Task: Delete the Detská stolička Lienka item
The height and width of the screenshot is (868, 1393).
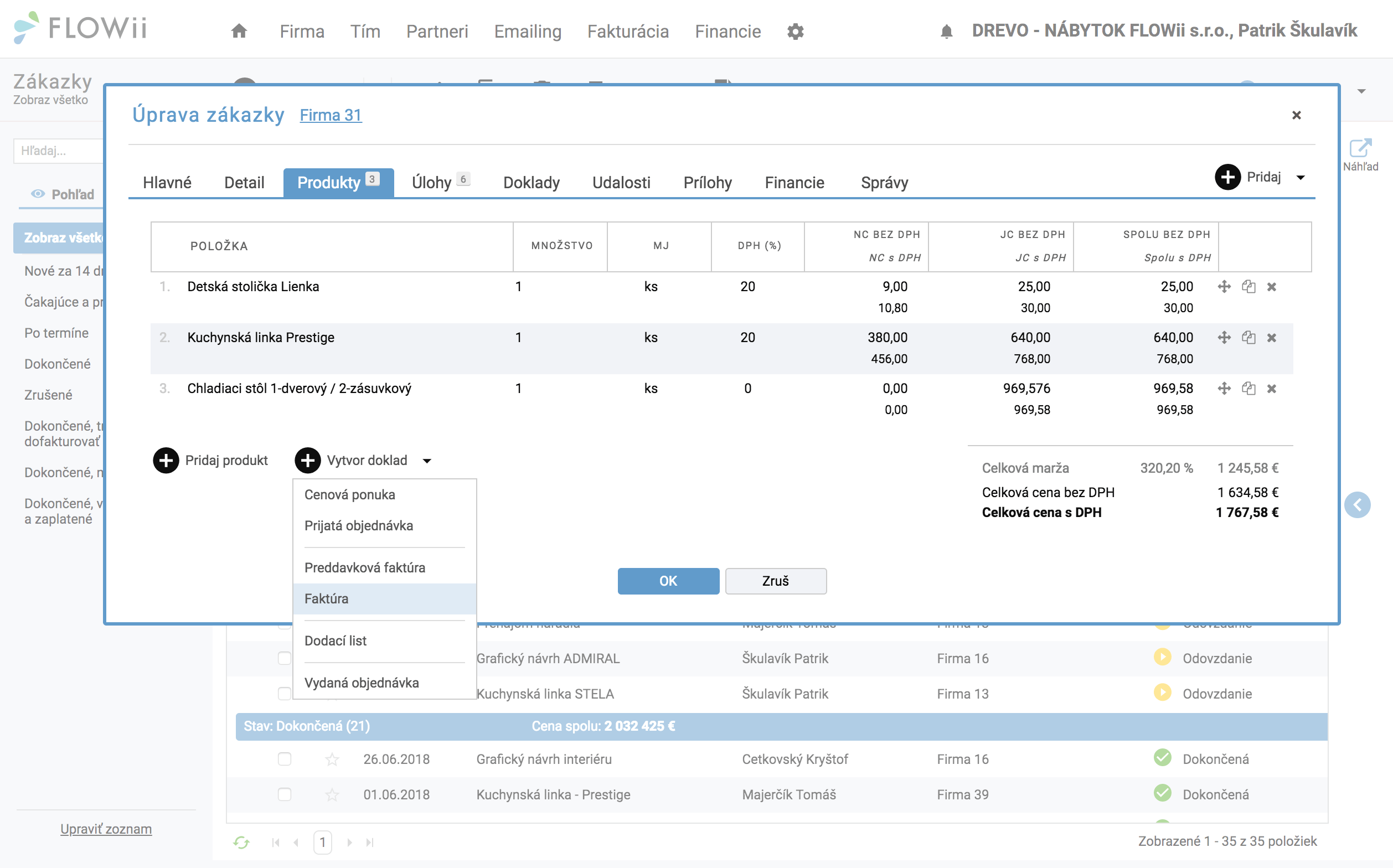Action: pos(1272,287)
